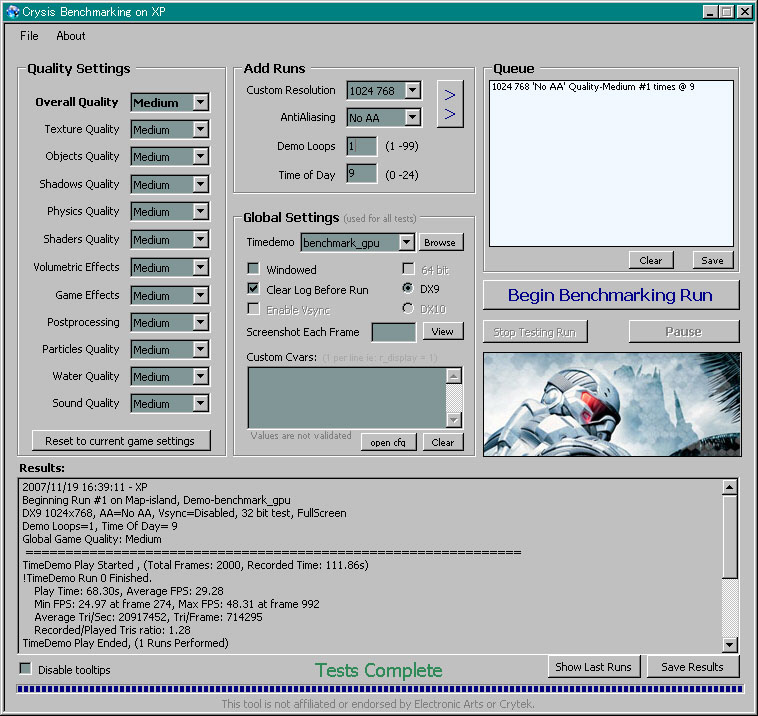Expand the Particles Quality dropdown

coord(201,350)
